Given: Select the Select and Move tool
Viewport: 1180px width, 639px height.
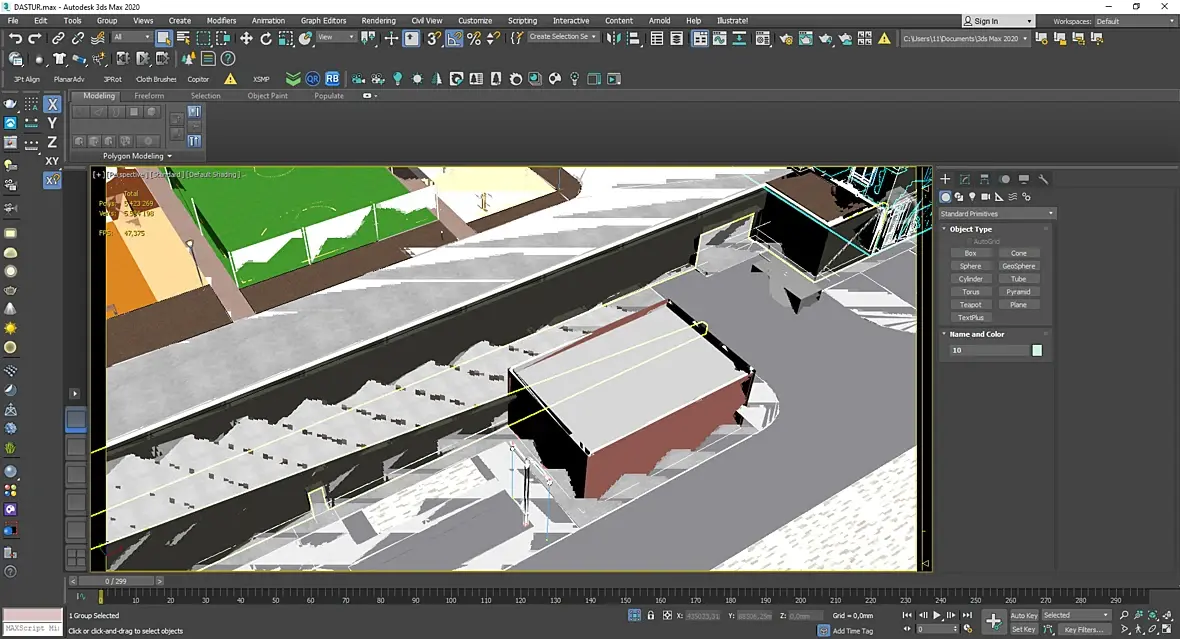Looking at the screenshot, I should tap(246, 38).
